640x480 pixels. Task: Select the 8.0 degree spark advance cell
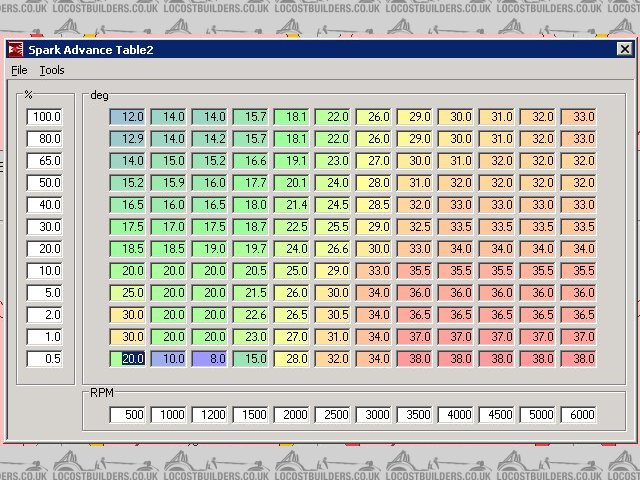point(209,358)
